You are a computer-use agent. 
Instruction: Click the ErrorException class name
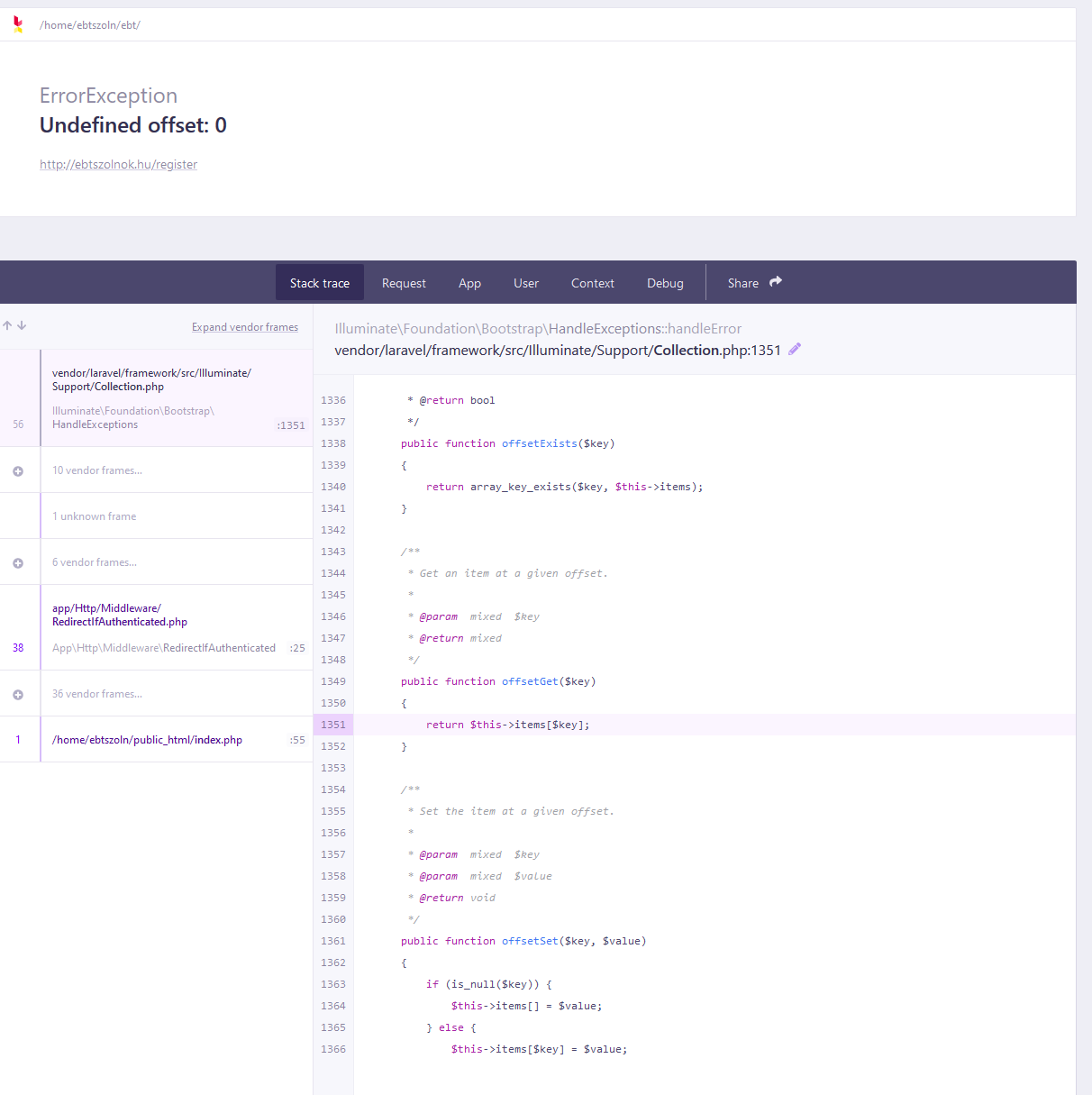pyautogui.click(x=108, y=96)
